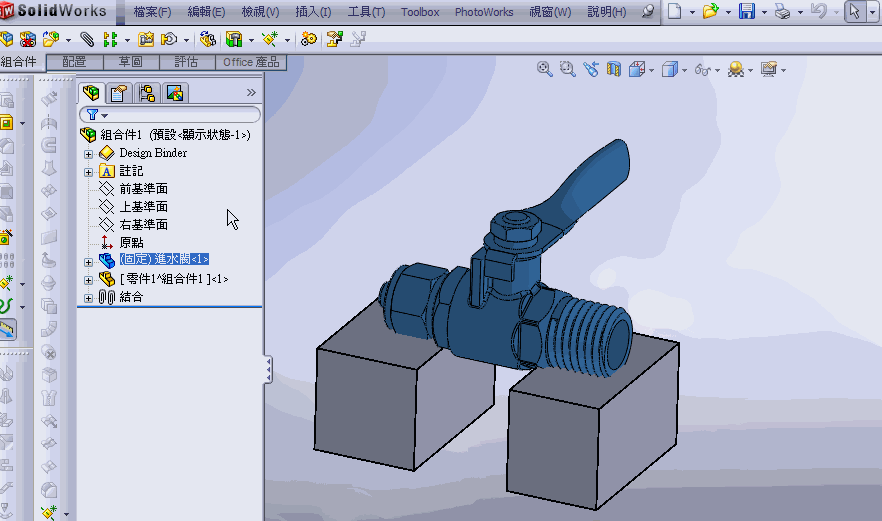This screenshot has width=882, height=521.
Task: Click the Select arrow cursor tool
Action: pyautogui.click(x=855, y=11)
